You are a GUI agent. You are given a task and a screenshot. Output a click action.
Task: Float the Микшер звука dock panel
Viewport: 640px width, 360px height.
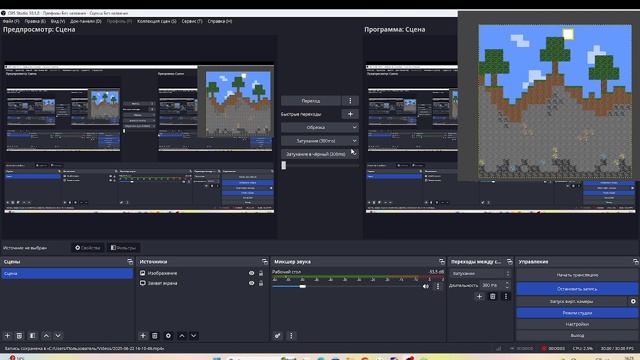[x=442, y=262]
